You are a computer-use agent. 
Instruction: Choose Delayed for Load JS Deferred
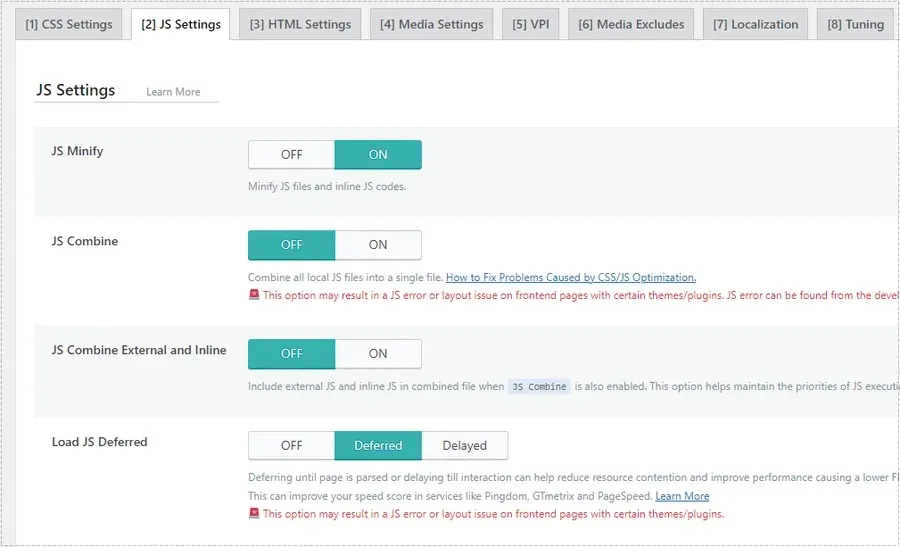(x=464, y=445)
